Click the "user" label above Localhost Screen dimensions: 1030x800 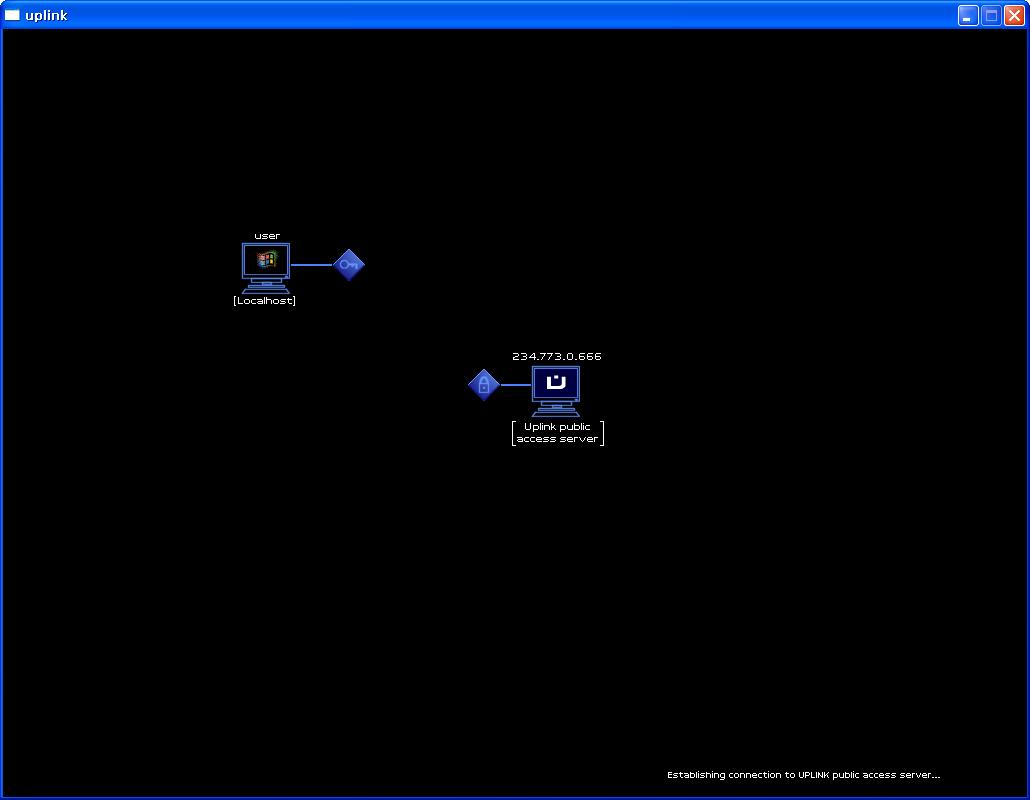(267, 236)
